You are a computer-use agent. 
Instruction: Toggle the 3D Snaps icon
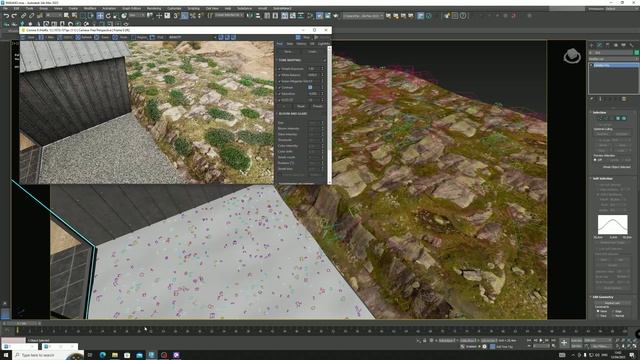point(176,16)
